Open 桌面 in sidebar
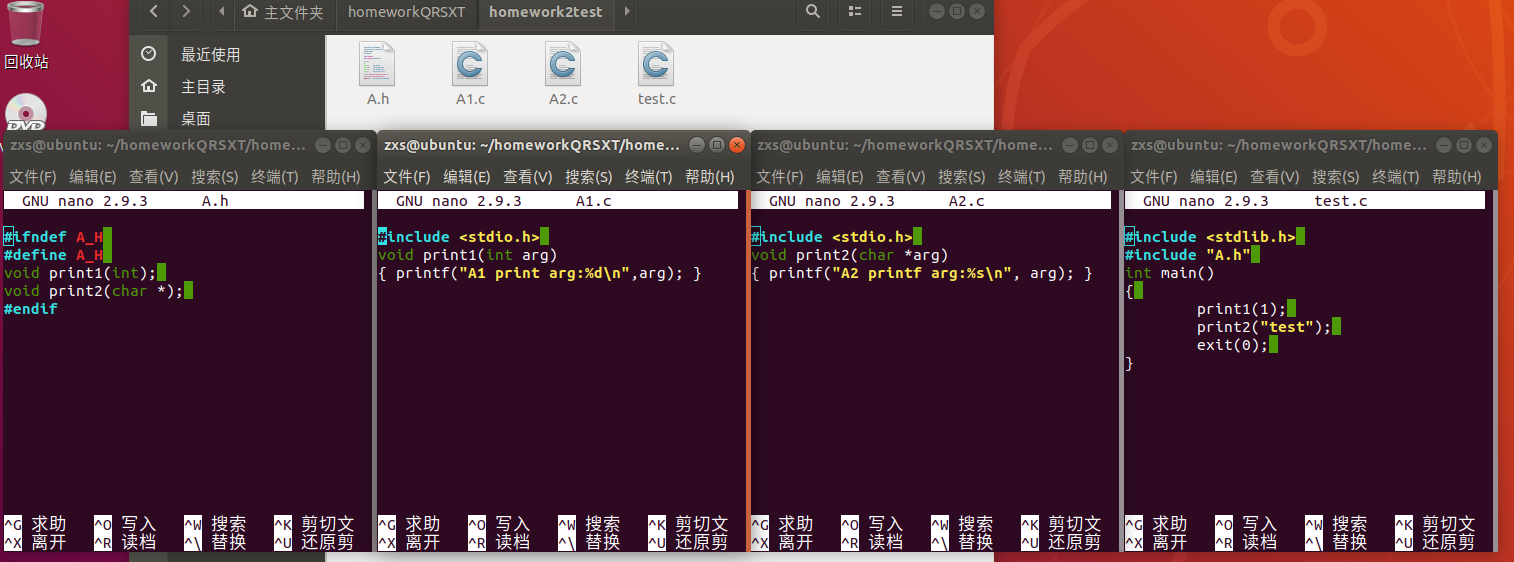1514x562 pixels. coord(195,118)
